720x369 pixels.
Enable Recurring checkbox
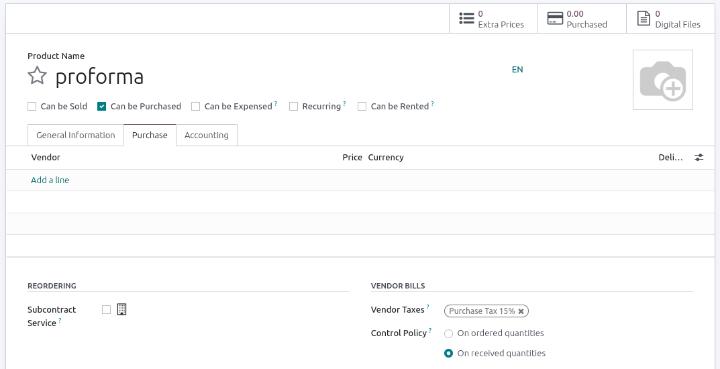tap(293, 106)
